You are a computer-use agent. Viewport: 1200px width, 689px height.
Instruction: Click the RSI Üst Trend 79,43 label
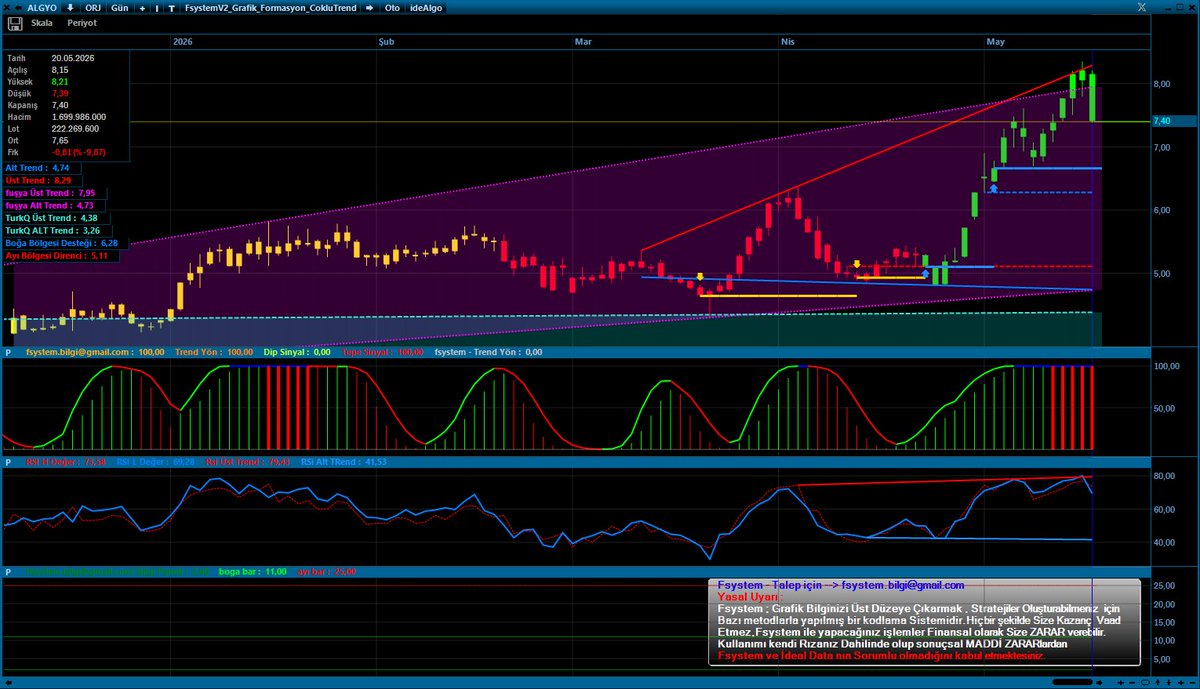point(249,462)
